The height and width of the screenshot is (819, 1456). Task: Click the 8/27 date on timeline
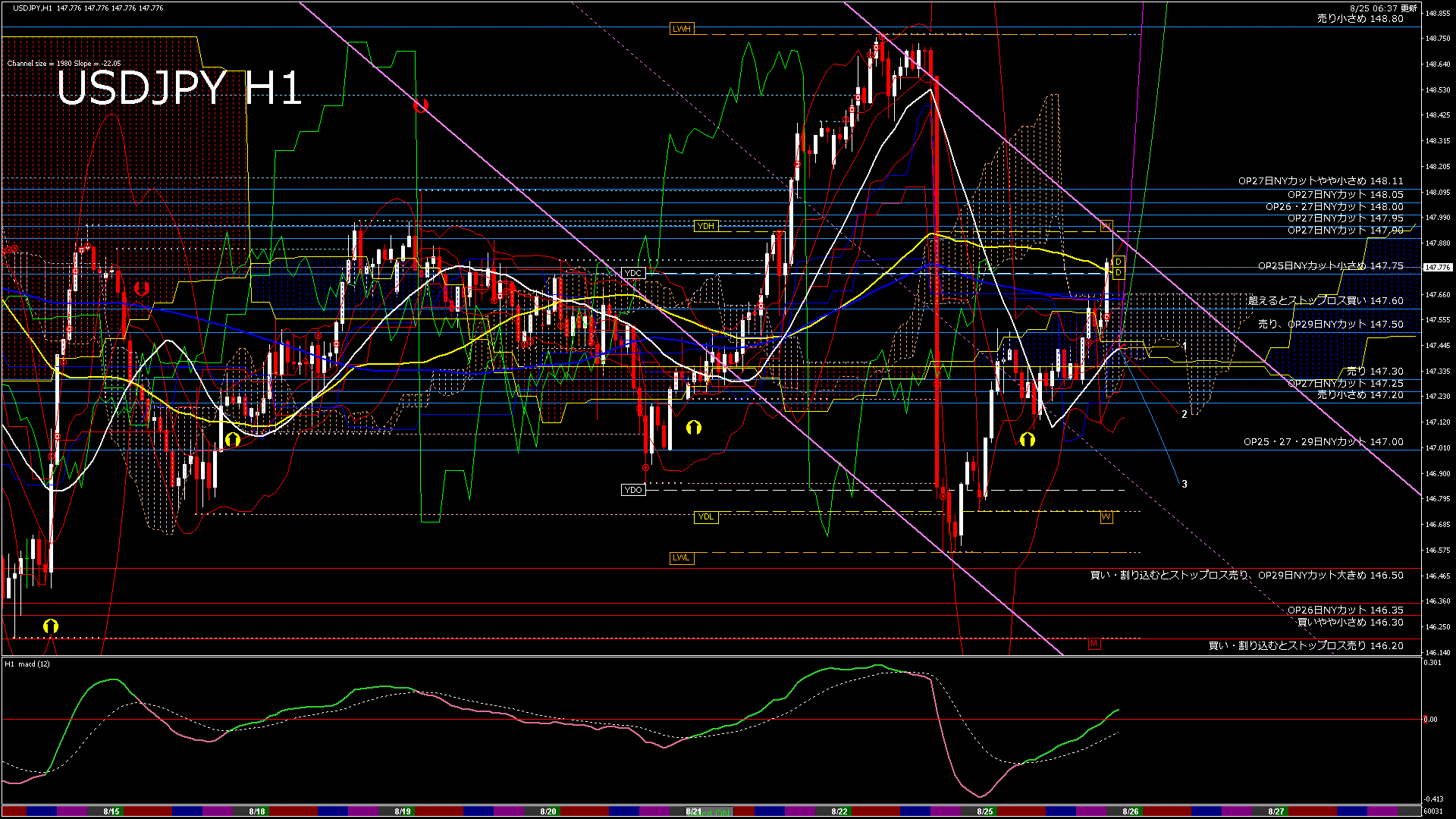point(1276,811)
